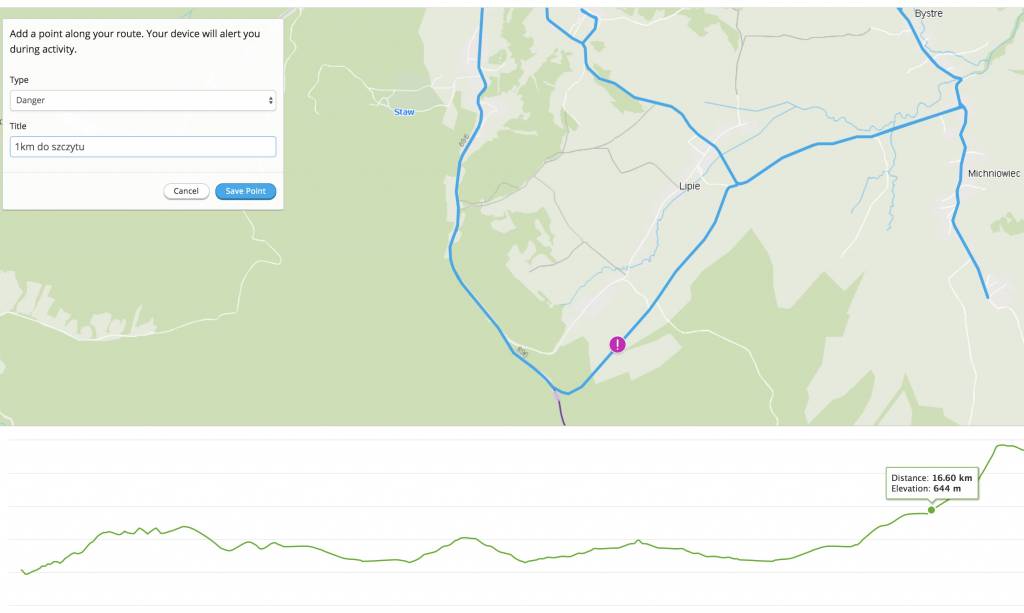The height and width of the screenshot is (613, 1024).
Task: Click the route fork just right of Lipie
Action: [737, 184]
